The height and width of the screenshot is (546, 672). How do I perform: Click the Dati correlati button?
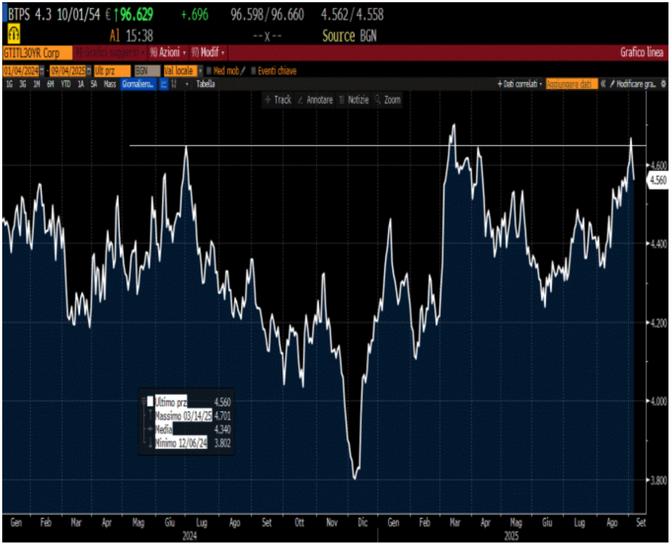[x=520, y=85]
